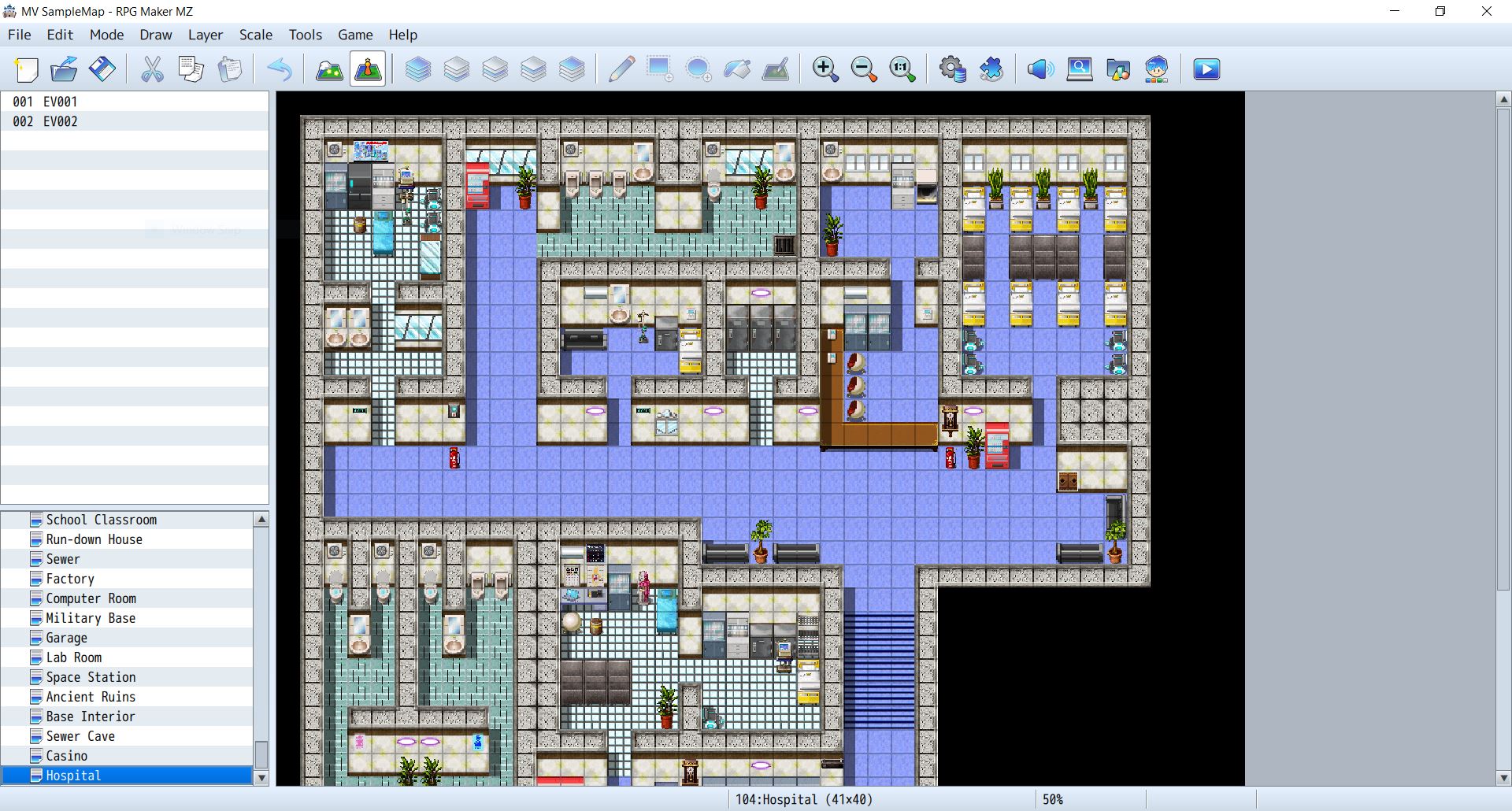Click the map canvas scroll-up arrow

(x=1503, y=100)
